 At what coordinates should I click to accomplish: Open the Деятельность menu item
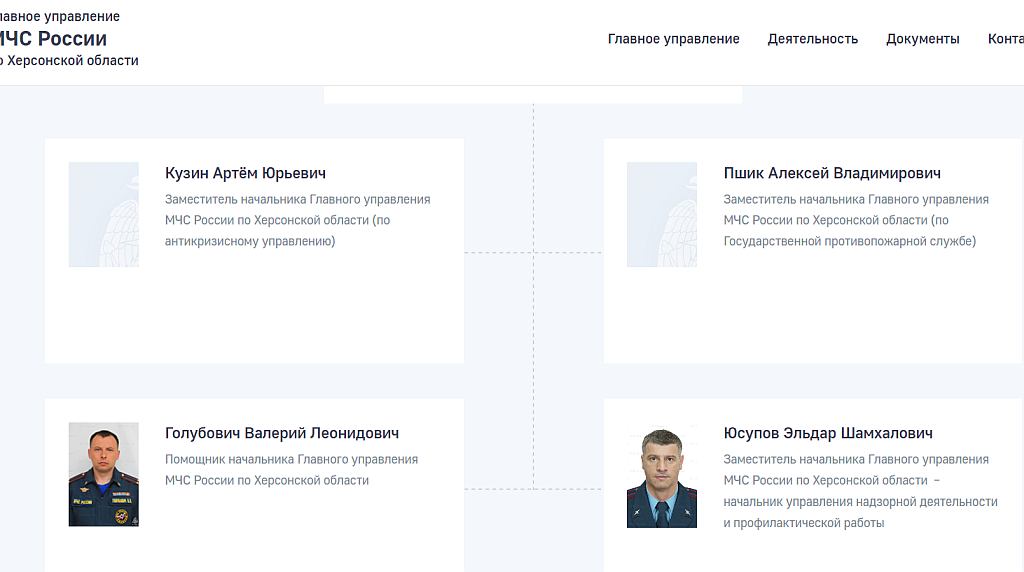click(x=812, y=39)
